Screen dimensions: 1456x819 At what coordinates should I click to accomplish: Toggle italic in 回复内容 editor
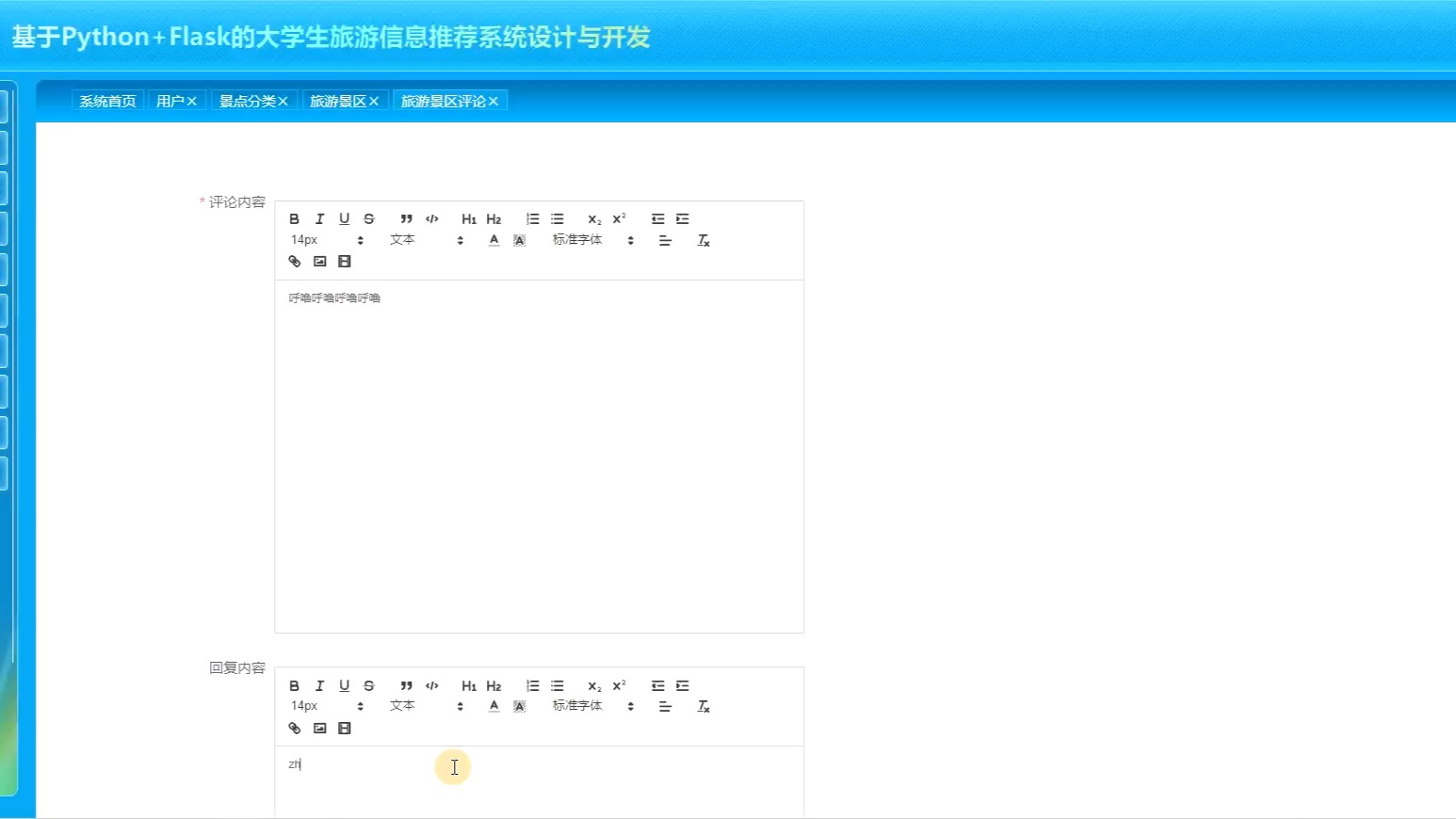pyautogui.click(x=319, y=686)
